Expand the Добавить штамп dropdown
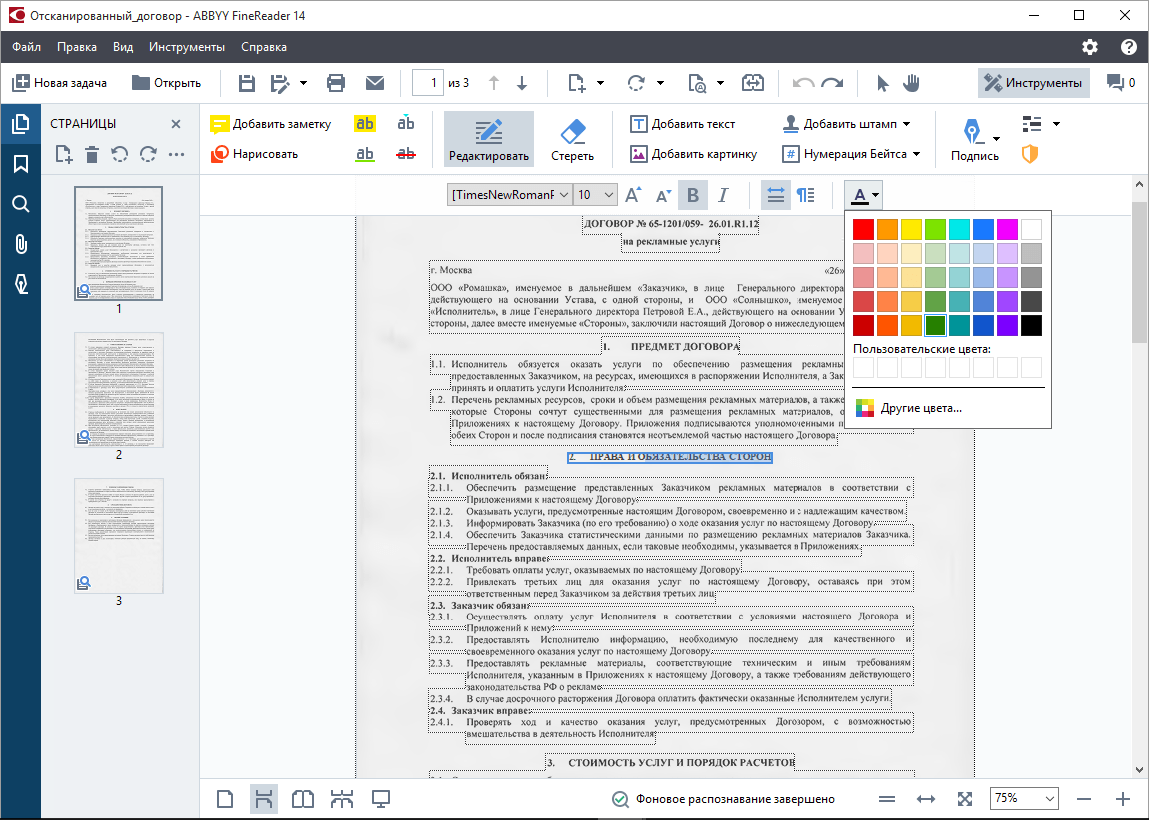 [906, 124]
